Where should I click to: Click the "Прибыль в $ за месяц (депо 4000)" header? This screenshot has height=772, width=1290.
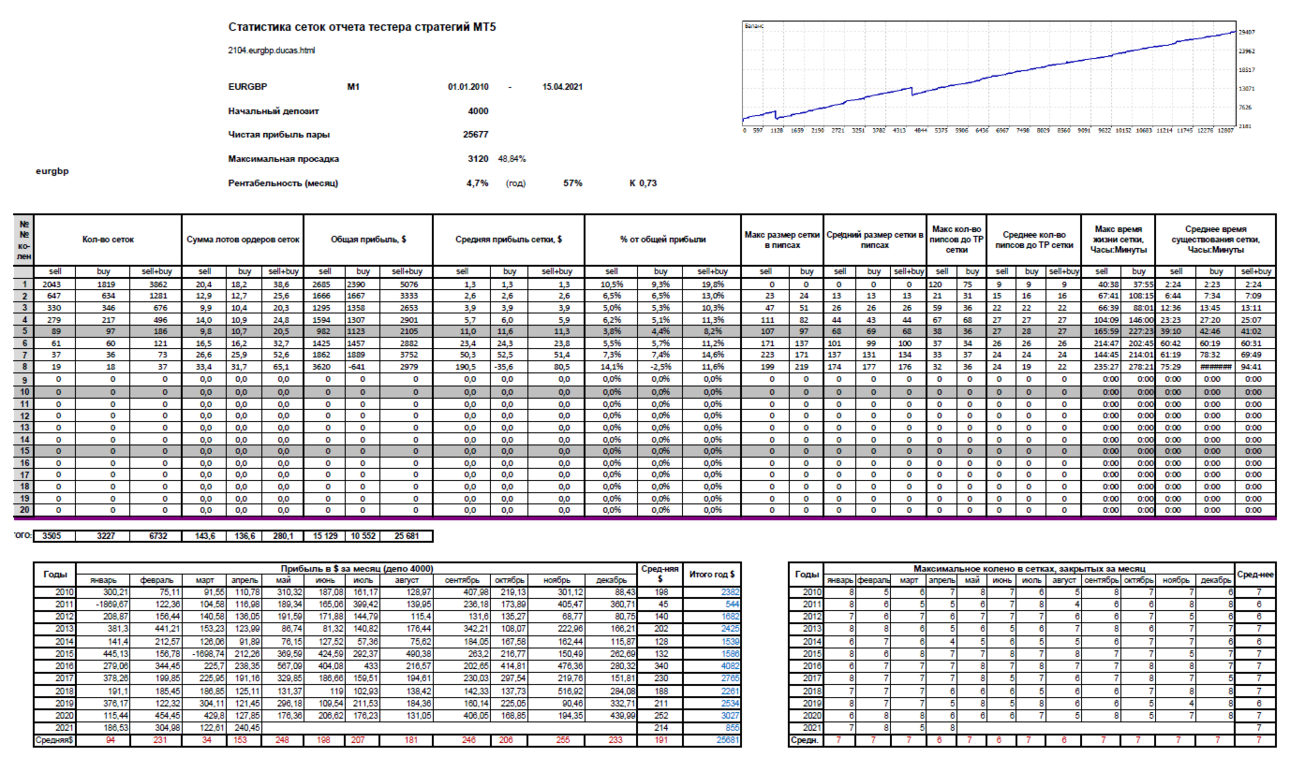357,568
